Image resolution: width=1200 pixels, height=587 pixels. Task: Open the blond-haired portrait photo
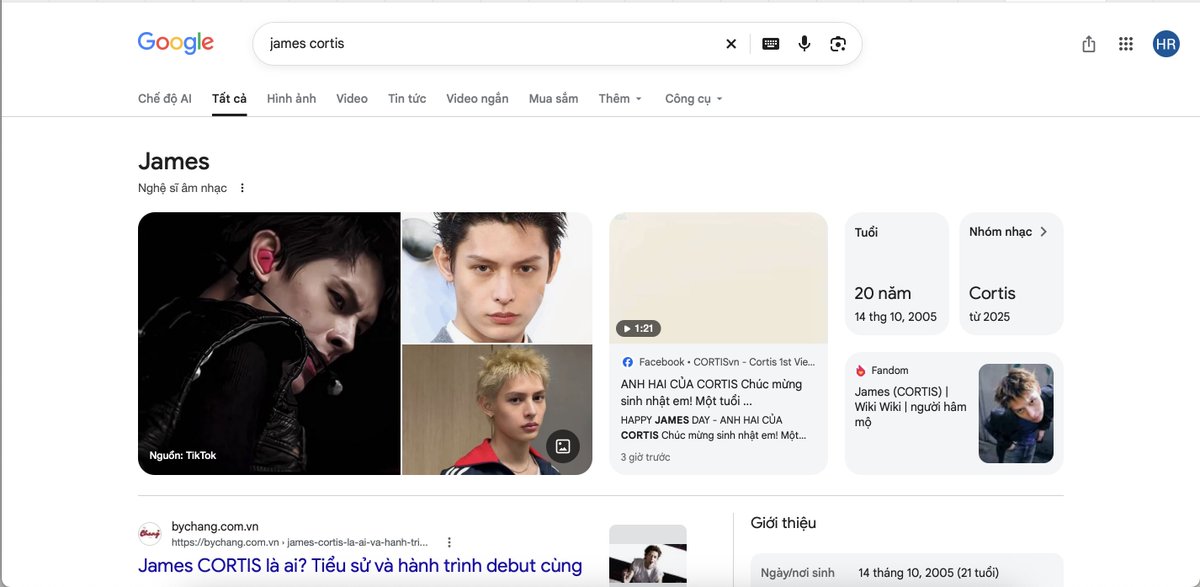pos(497,410)
